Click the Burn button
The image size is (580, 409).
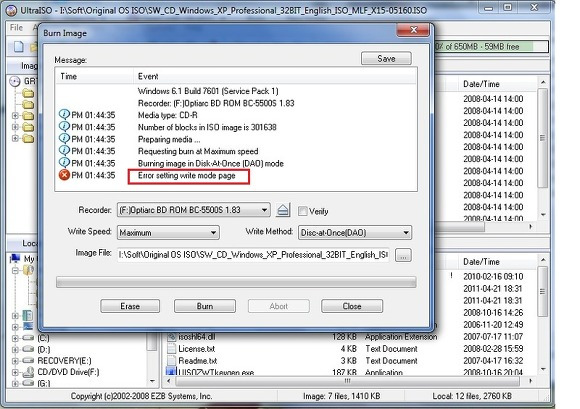coord(205,306)
